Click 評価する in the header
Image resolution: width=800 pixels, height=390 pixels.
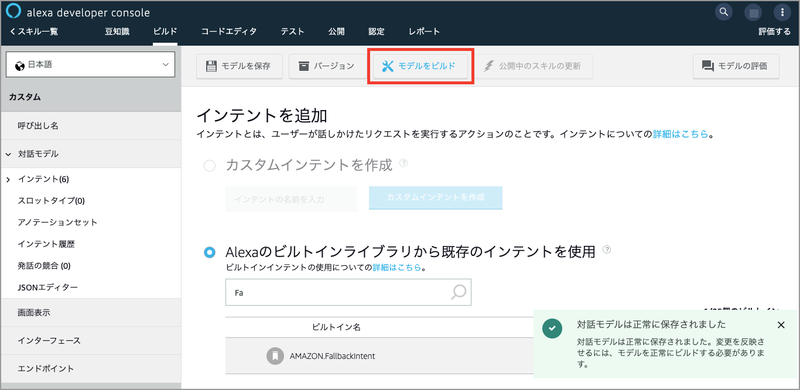(x=774, y=32)
